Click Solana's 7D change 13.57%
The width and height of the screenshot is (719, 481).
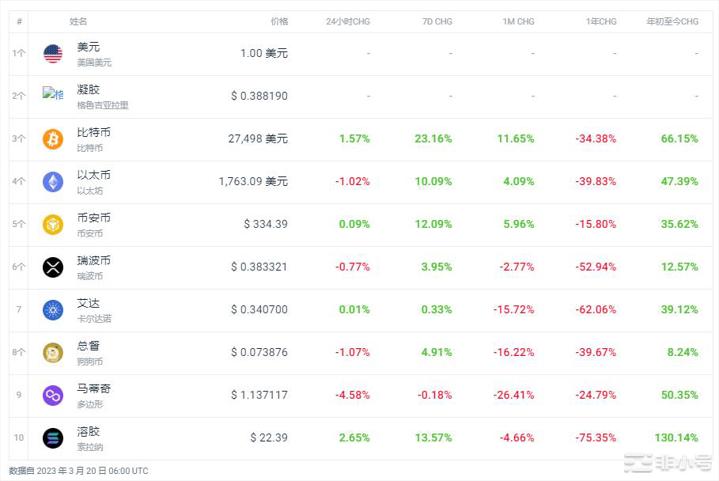click(x=433, y=437)
